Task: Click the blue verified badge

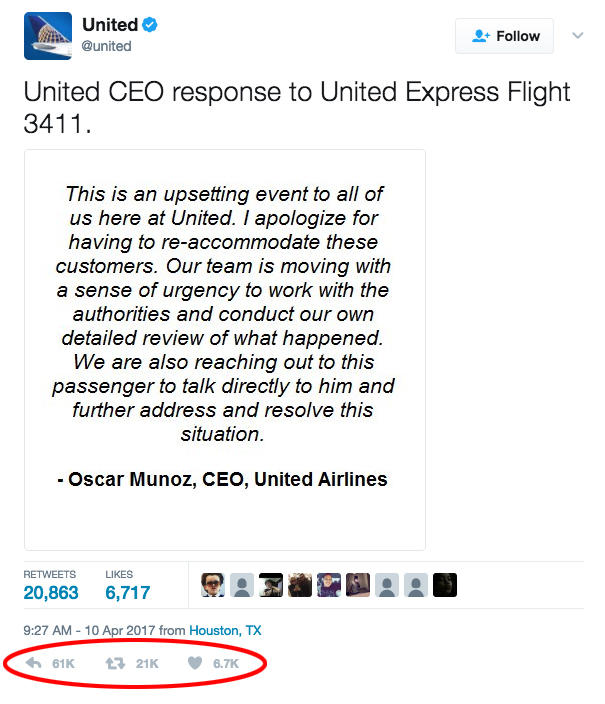Action: (x=150, y=25)
